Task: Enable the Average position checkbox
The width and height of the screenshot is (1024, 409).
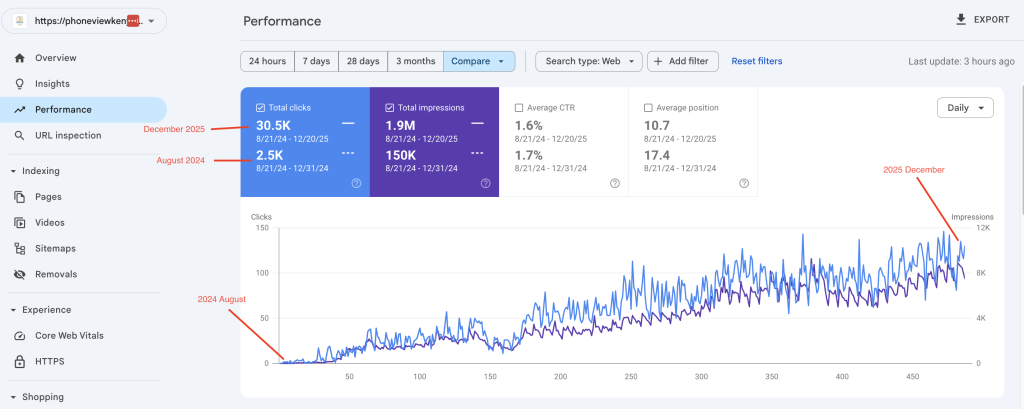Action: pos(648,108)
